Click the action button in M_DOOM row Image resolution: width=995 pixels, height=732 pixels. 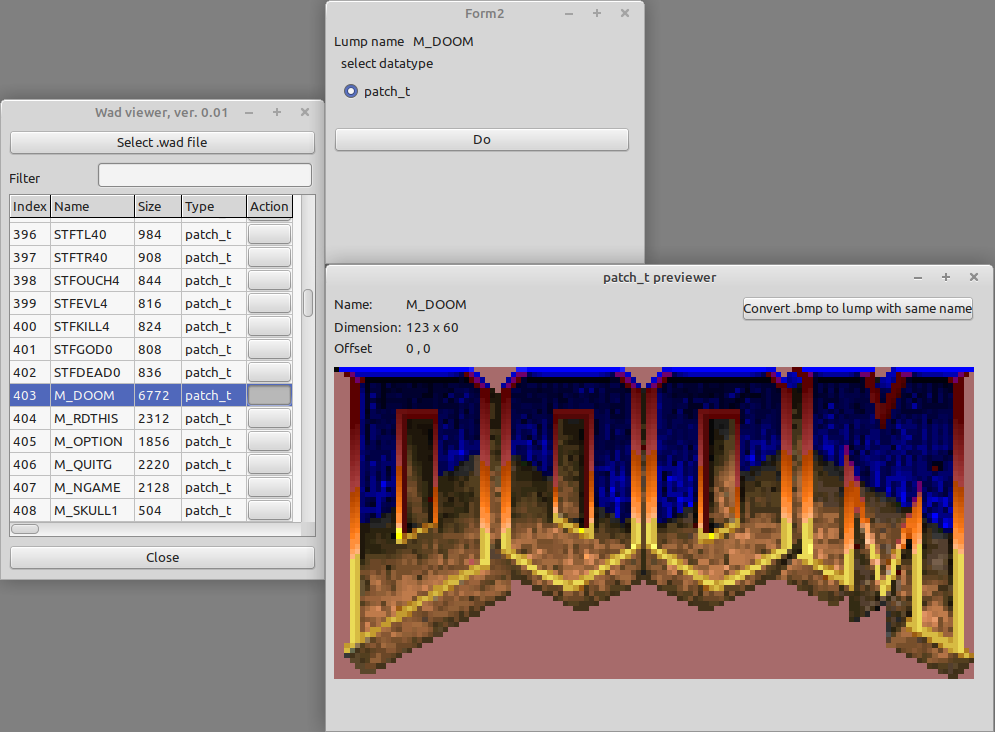tap(269, 395)
